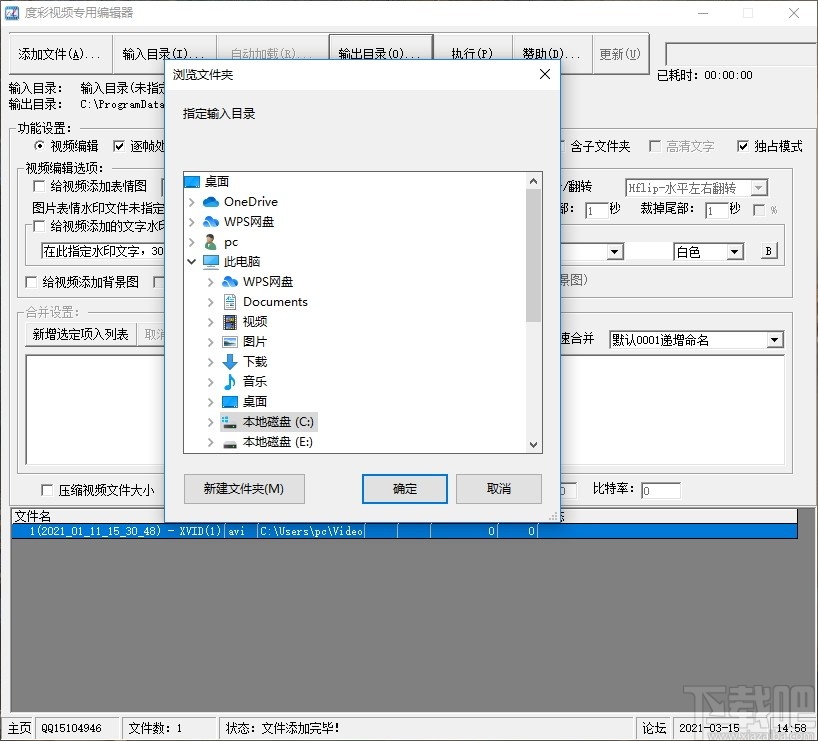Disable the 独占模式 checkbox
818x741 pixels.
745,145
